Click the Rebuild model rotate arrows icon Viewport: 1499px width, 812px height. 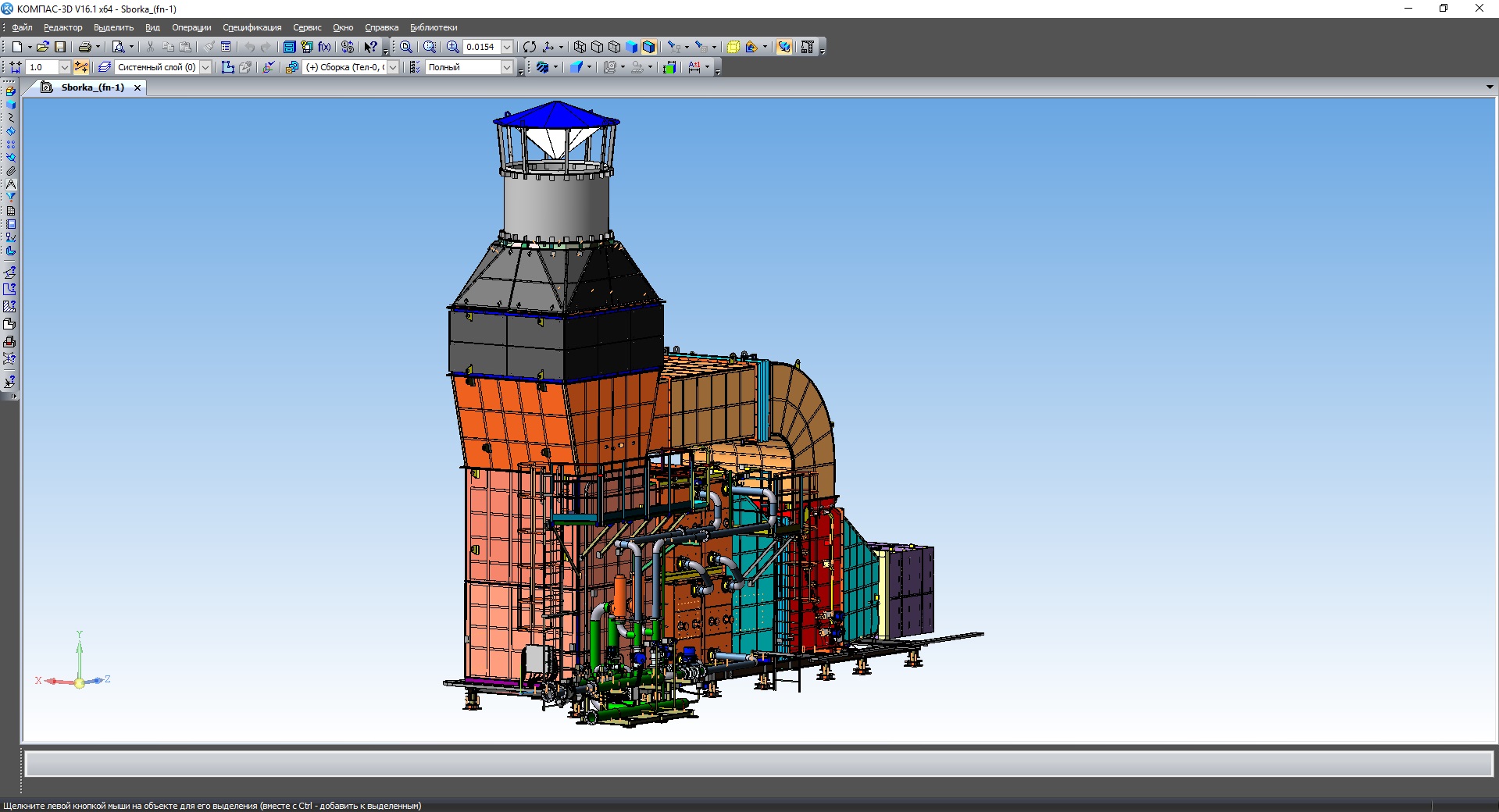pos(530,47)
